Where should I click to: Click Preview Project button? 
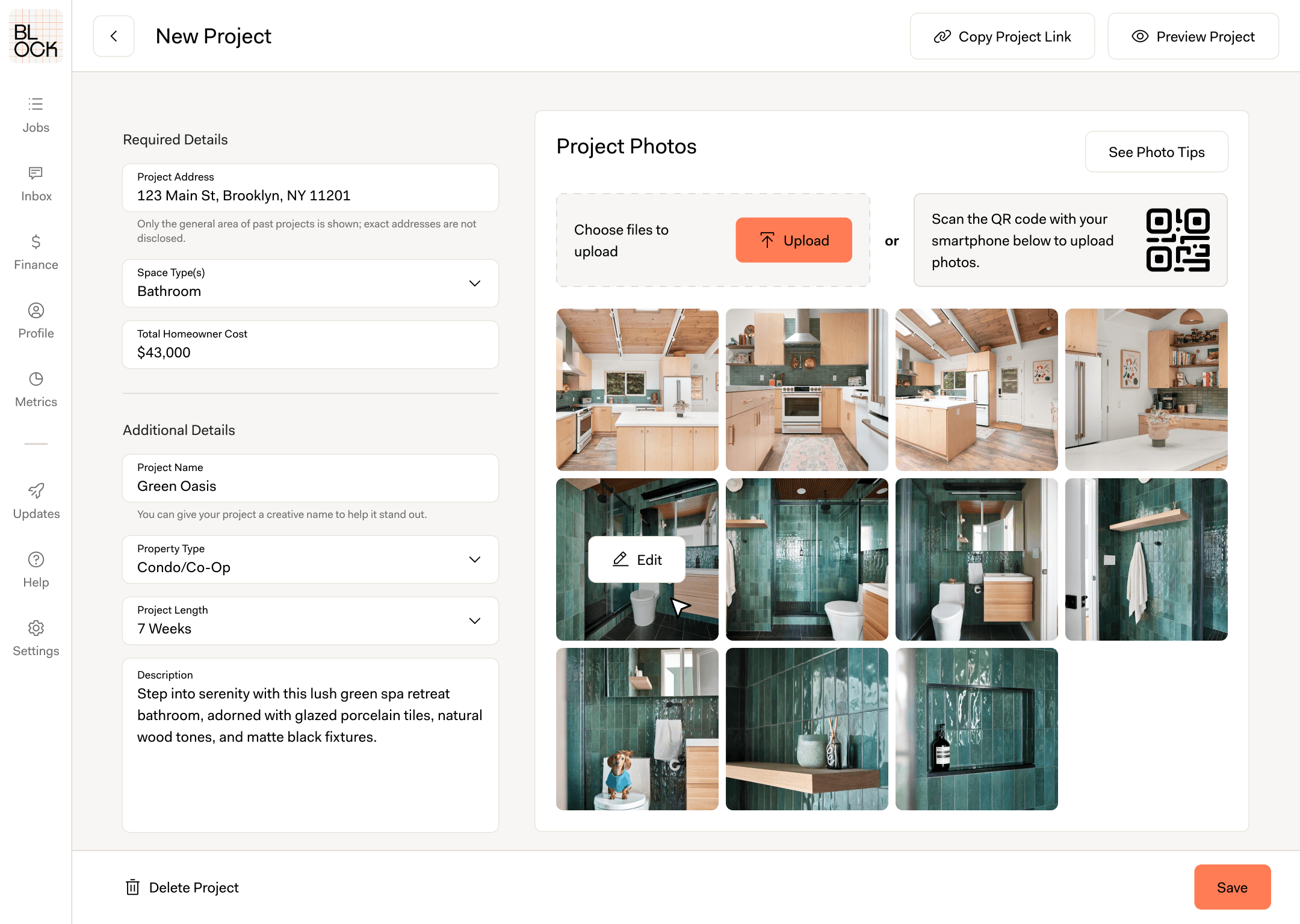click(x=1193, y=37)
